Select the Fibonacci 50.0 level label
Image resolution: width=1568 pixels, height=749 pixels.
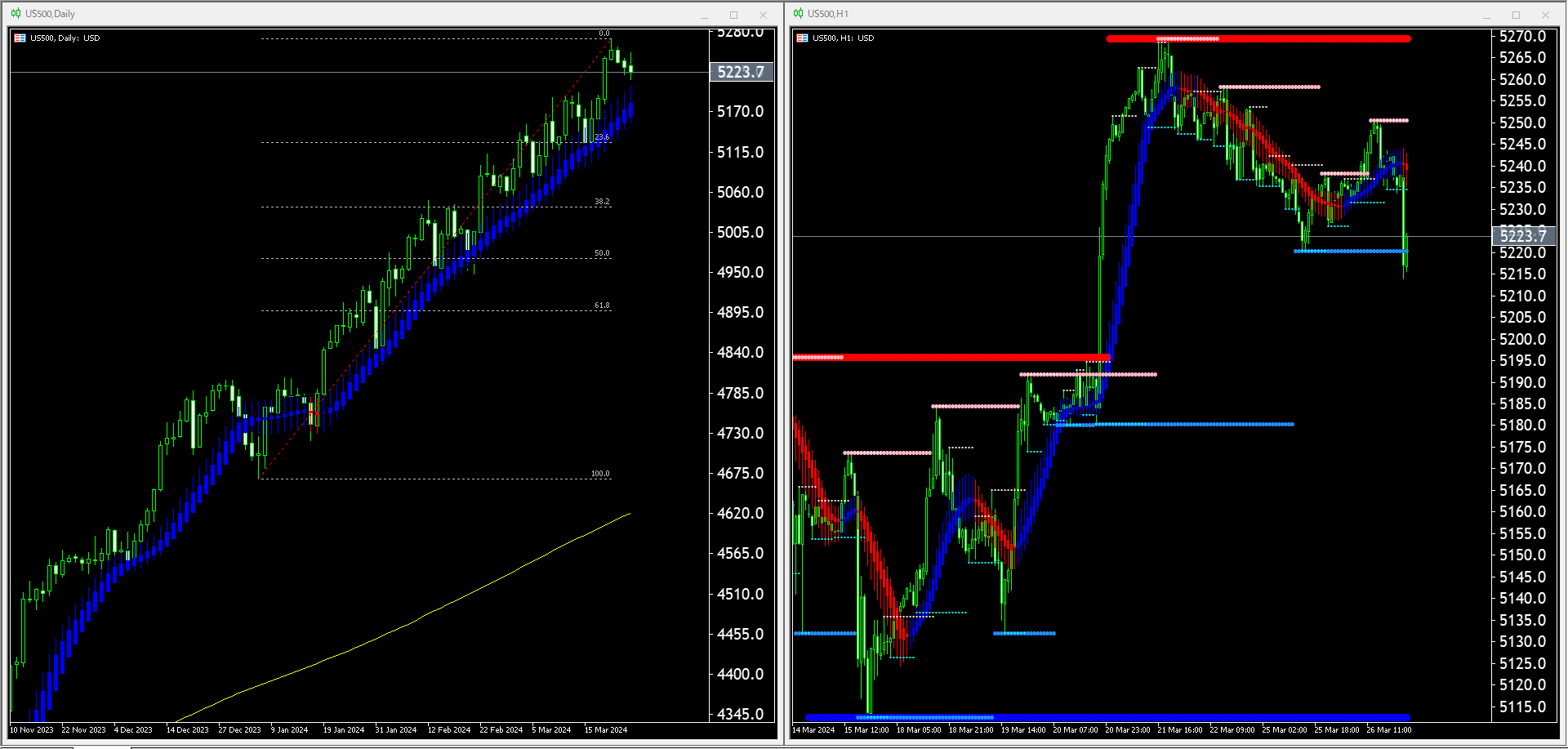[x=602, y=253]
